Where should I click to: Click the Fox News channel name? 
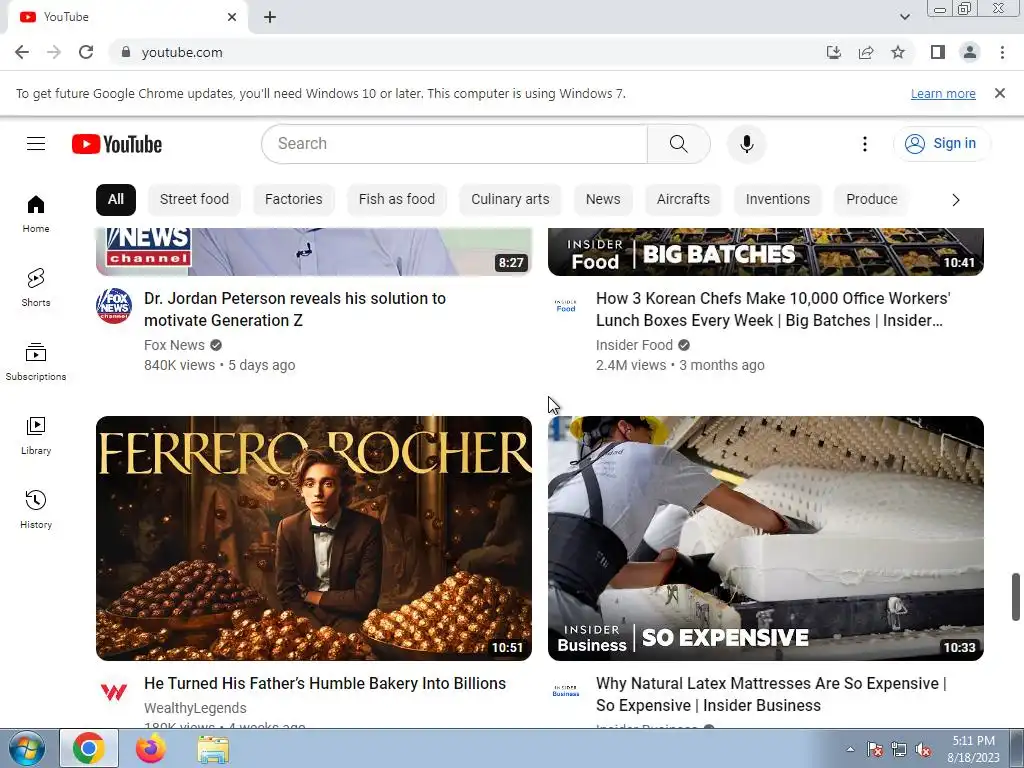174,345
